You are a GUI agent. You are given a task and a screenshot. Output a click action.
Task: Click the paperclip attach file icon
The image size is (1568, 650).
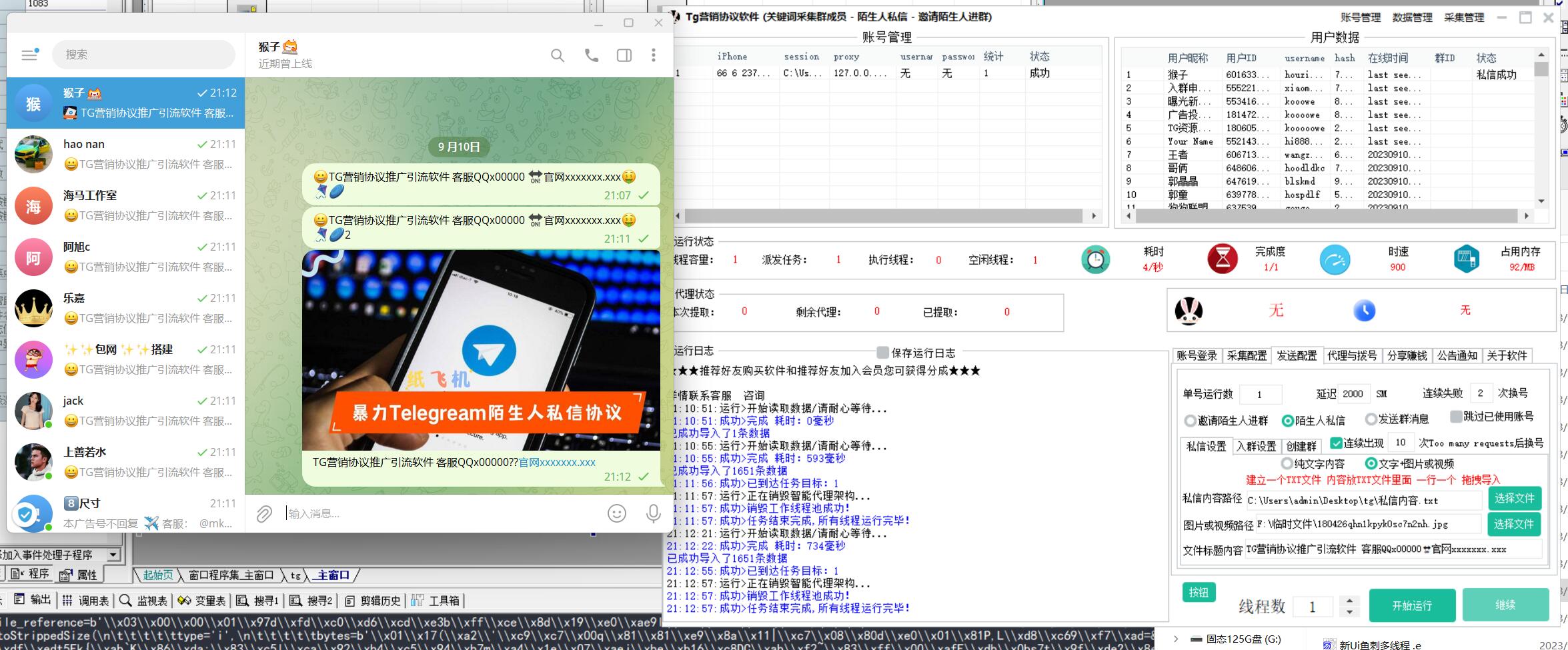tap(264, 513)
